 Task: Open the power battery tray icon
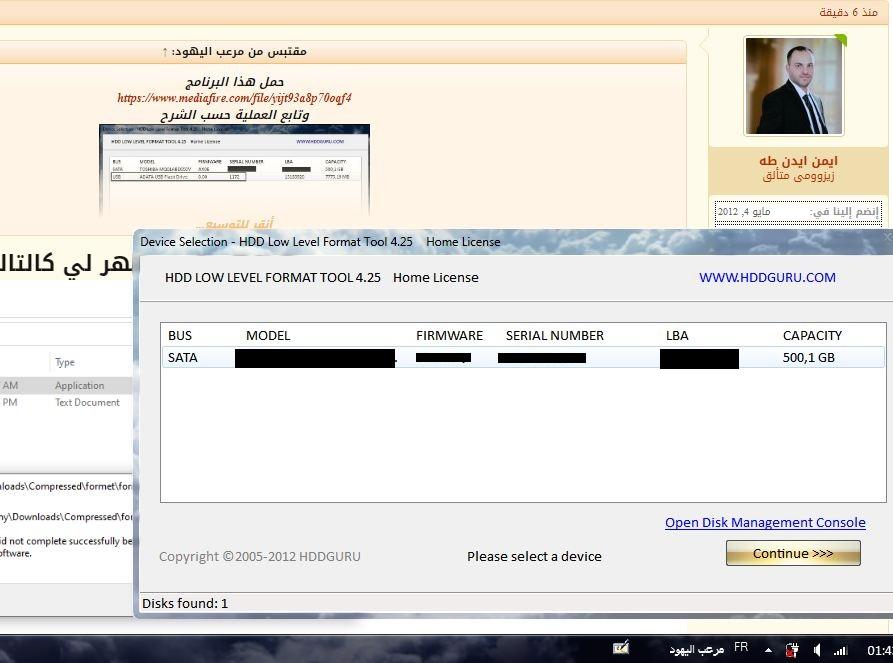coord(792,649)
